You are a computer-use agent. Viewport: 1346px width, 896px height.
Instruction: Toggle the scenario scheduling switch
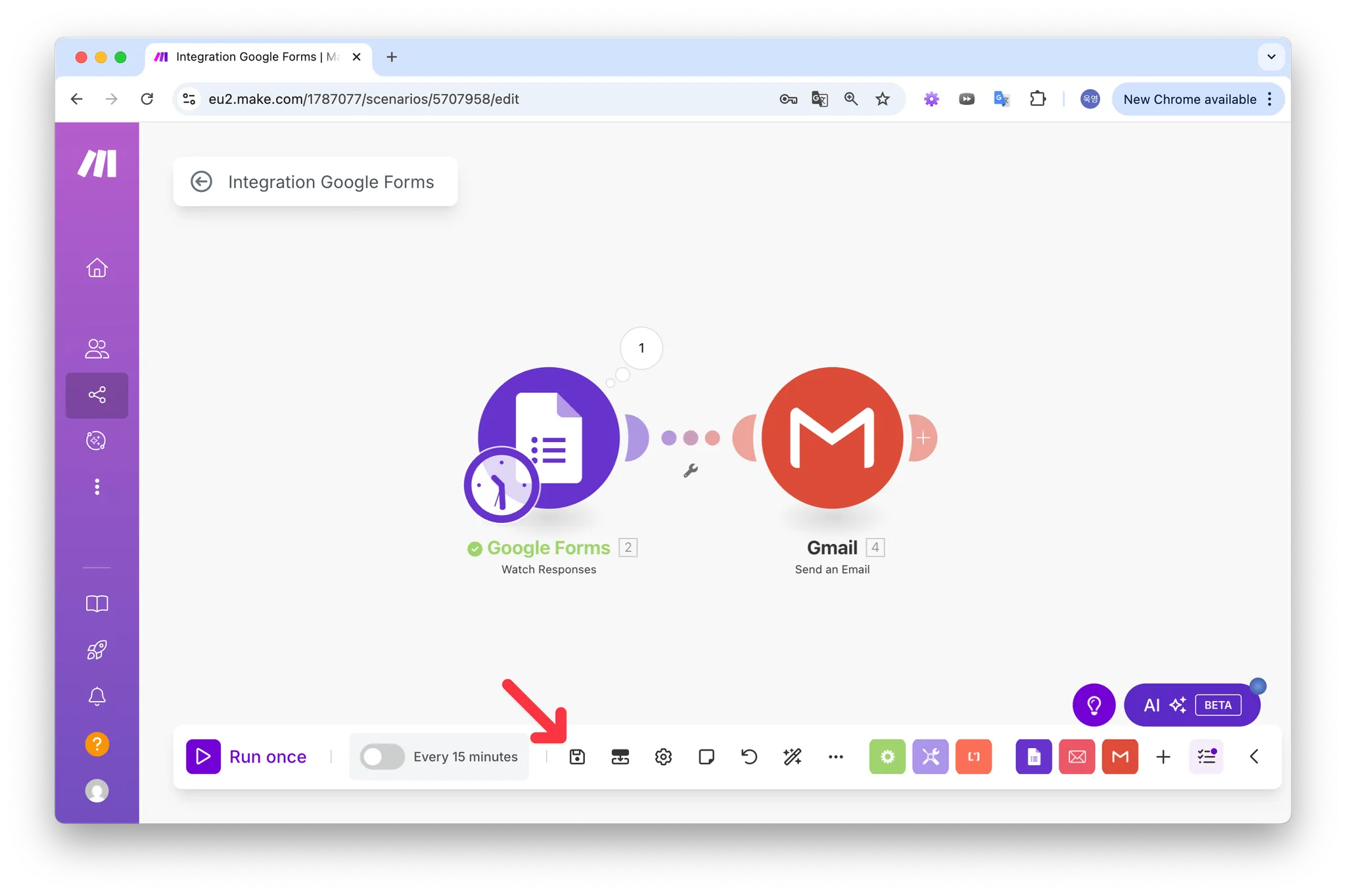point(382,757)
